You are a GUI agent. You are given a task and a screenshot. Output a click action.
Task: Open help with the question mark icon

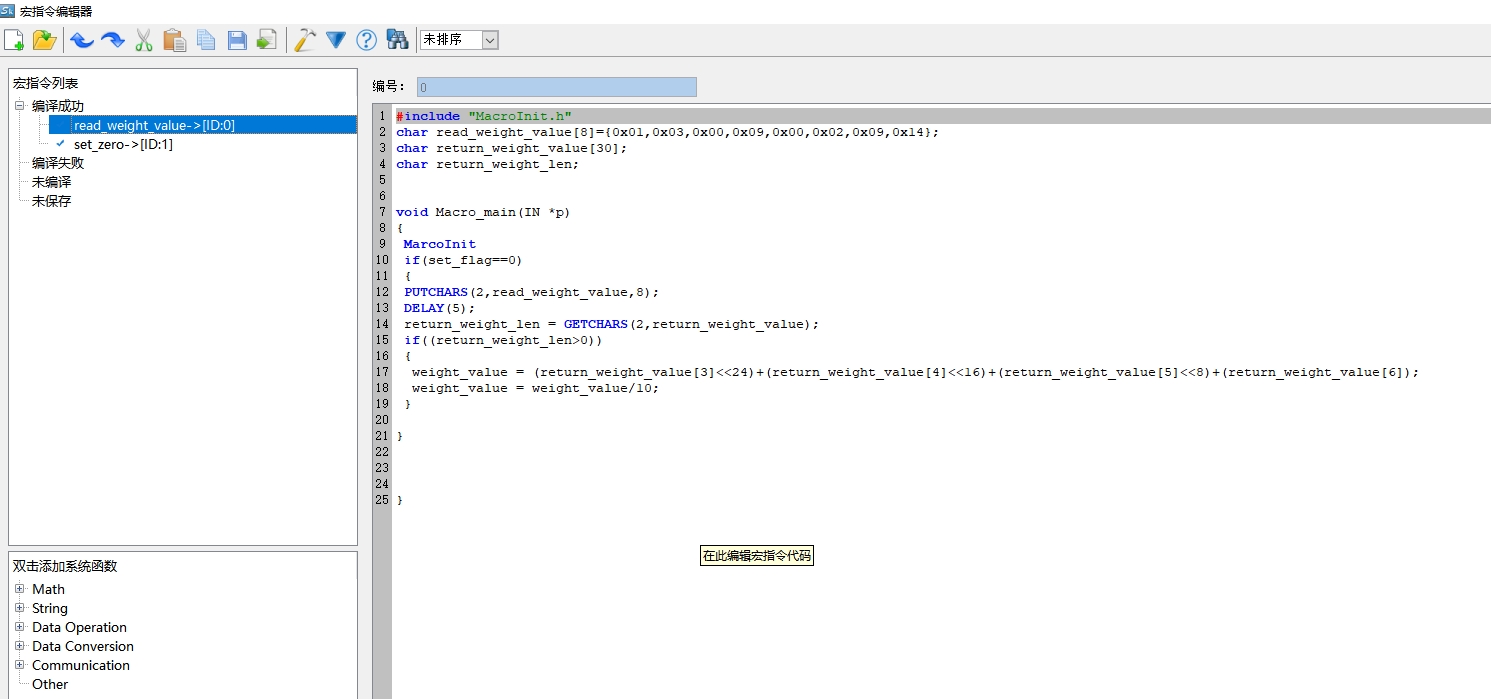point(367,40)
